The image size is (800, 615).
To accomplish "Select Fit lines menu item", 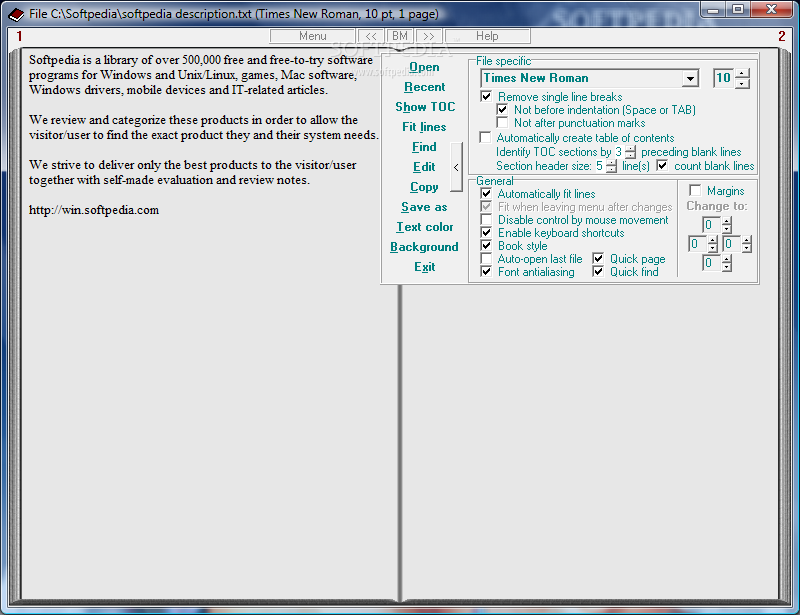I will pos(424,127).
